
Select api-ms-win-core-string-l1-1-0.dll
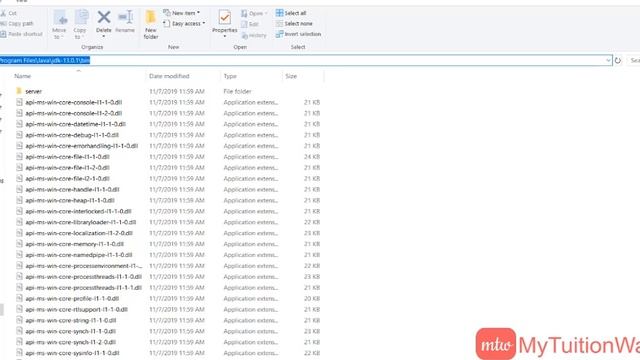pos(71,320)
